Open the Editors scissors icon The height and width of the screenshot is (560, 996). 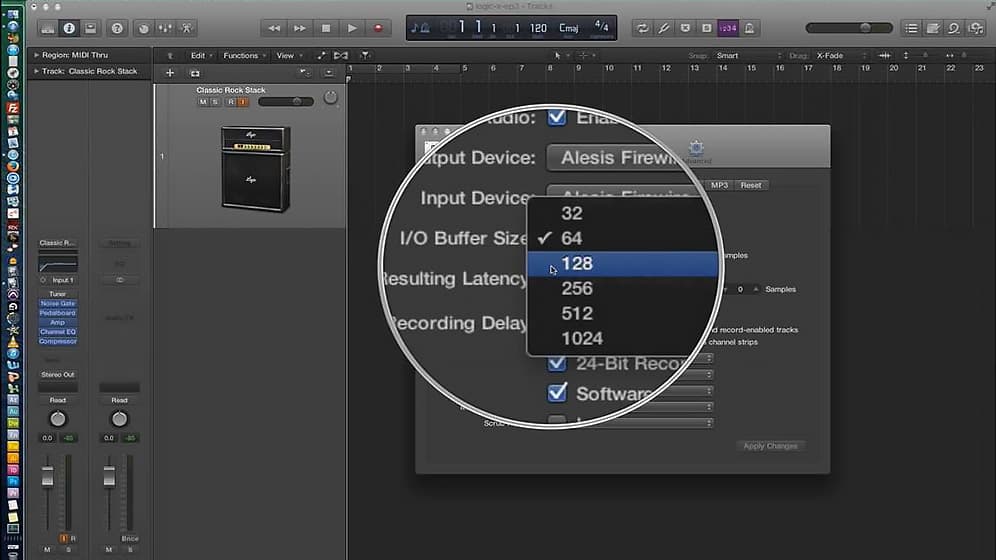[187, 28]
